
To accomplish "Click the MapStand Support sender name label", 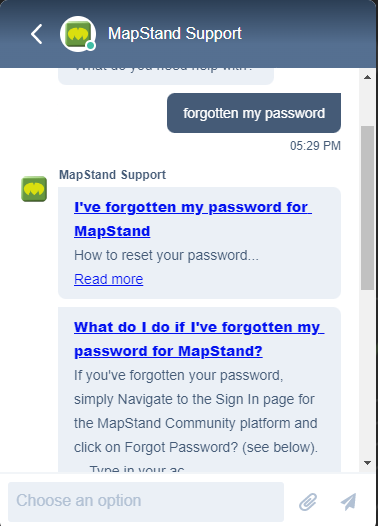I will [112, 175].
